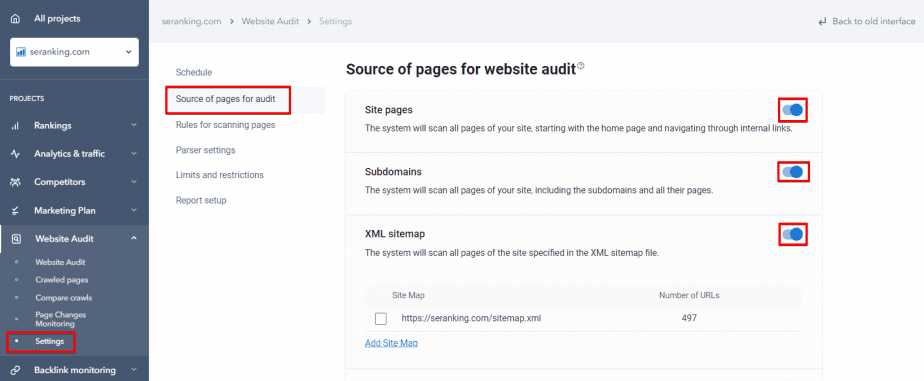The image size is (924, 381).
Task: Click the All projects home icon
Action: pyautogui.click(x=15, y=19)
